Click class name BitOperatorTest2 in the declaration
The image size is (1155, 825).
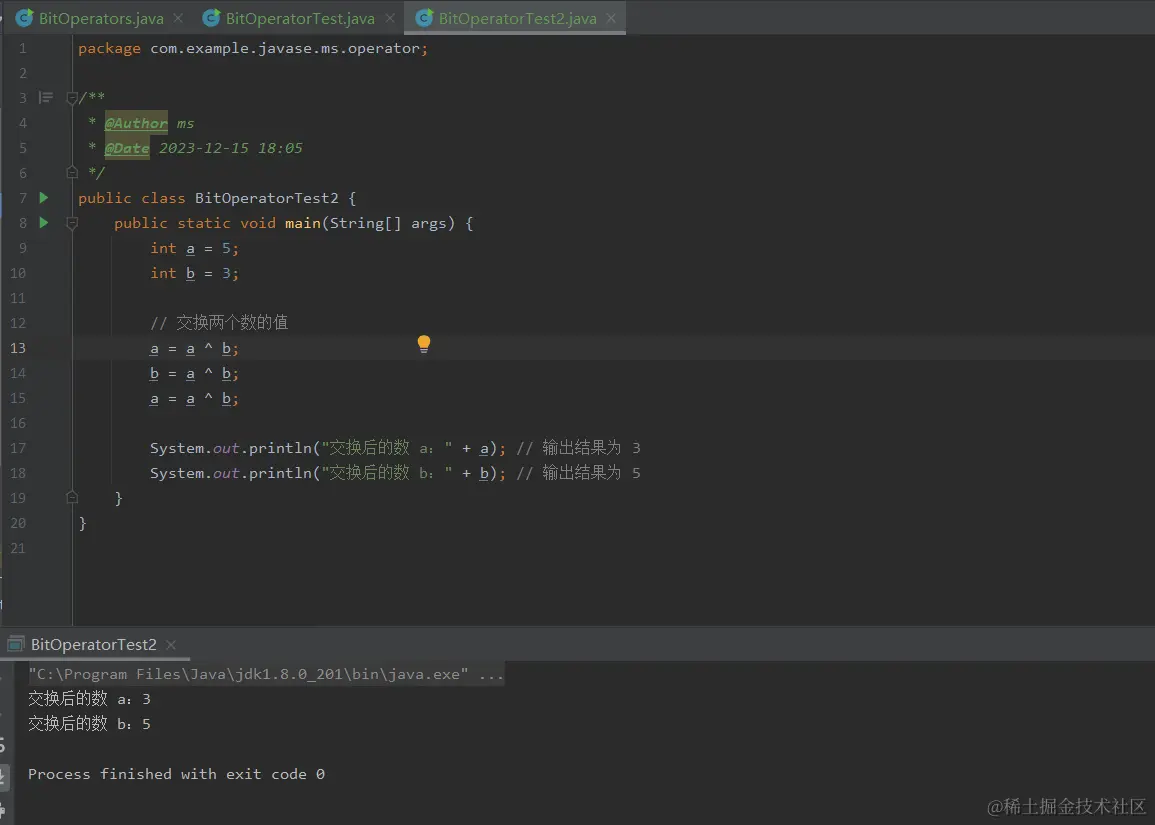point(267,198)
